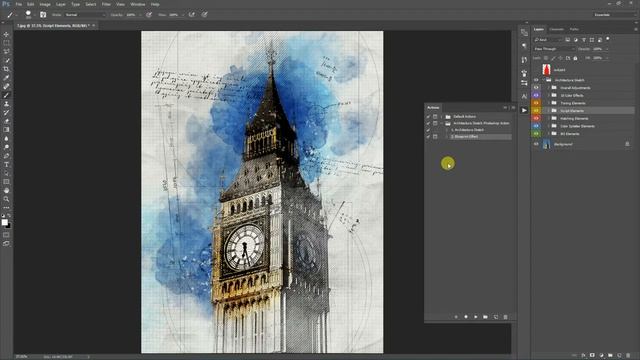Toggle the 2. Blueprint Effect action checkmark
Viewport: 640px width, 360px height.
click(428, 137)
